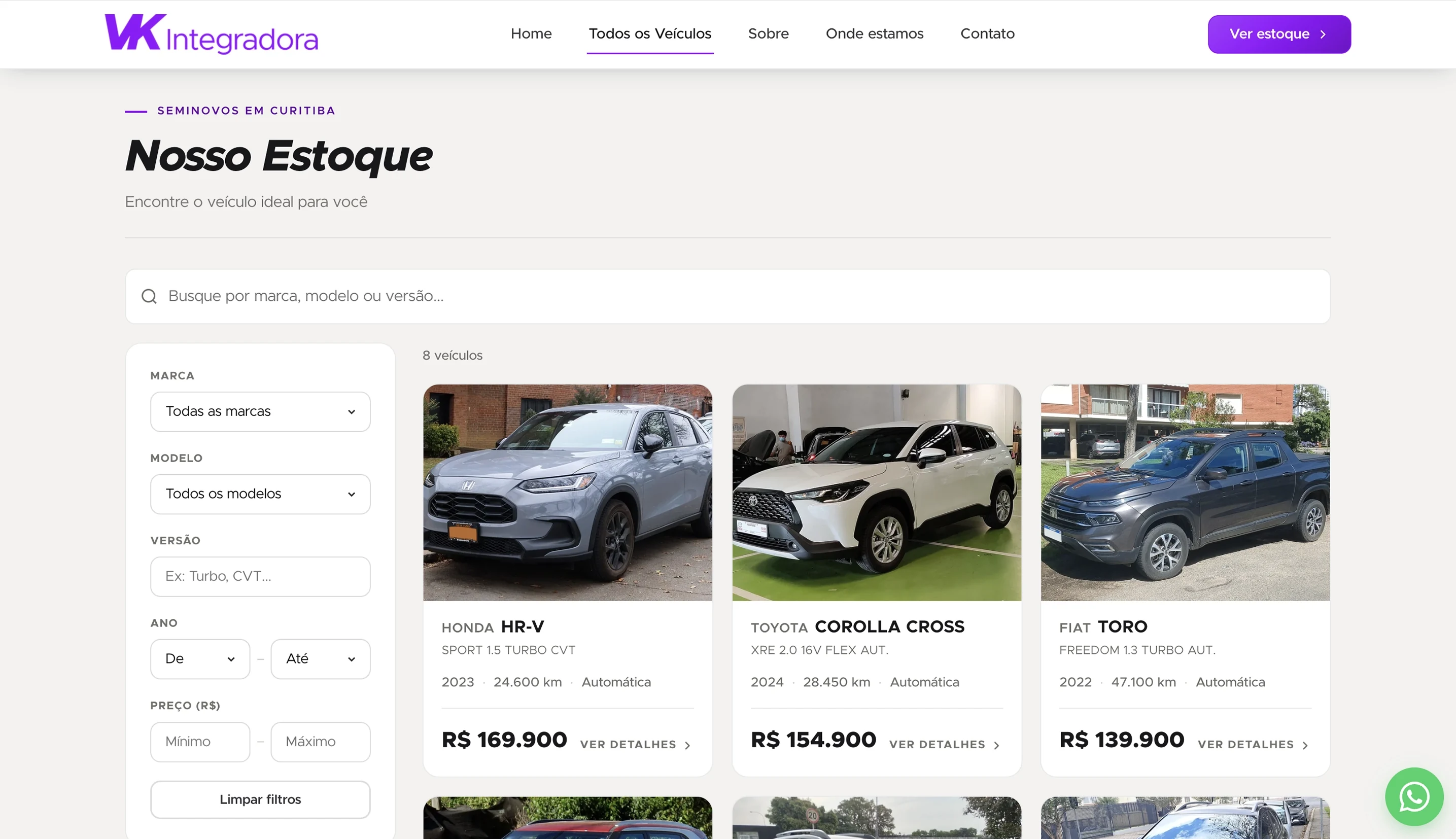The height and width of the screenshot is (839, 1456).
Task: Click arrow beside Corolla Cross Ver Detalhes
Action: pos(996,745)
